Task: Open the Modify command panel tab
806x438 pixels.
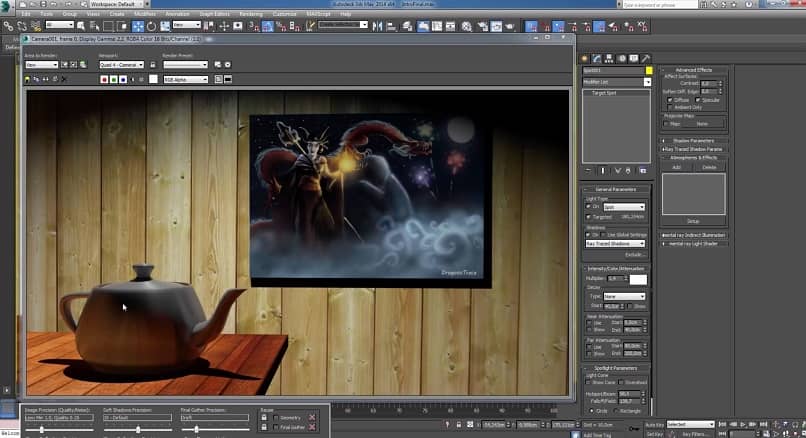Action: tap(596, 59)
